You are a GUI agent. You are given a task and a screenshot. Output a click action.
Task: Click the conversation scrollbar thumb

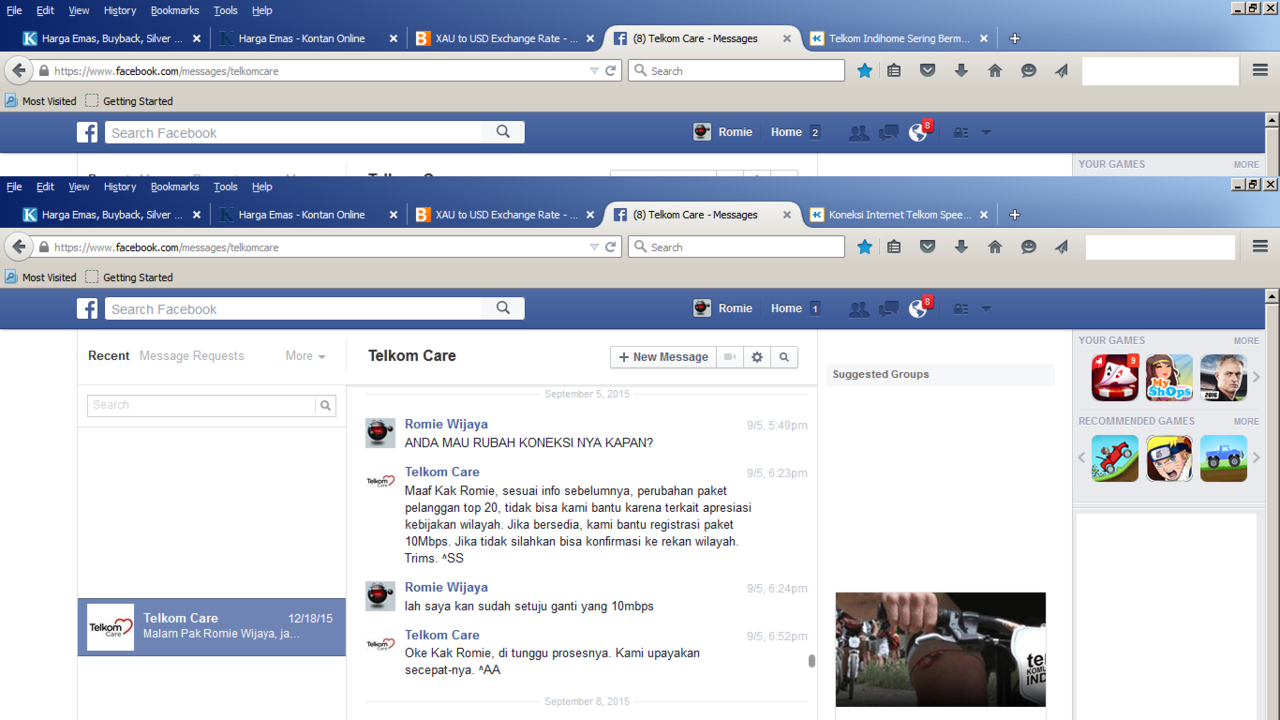tap(811, 661)
